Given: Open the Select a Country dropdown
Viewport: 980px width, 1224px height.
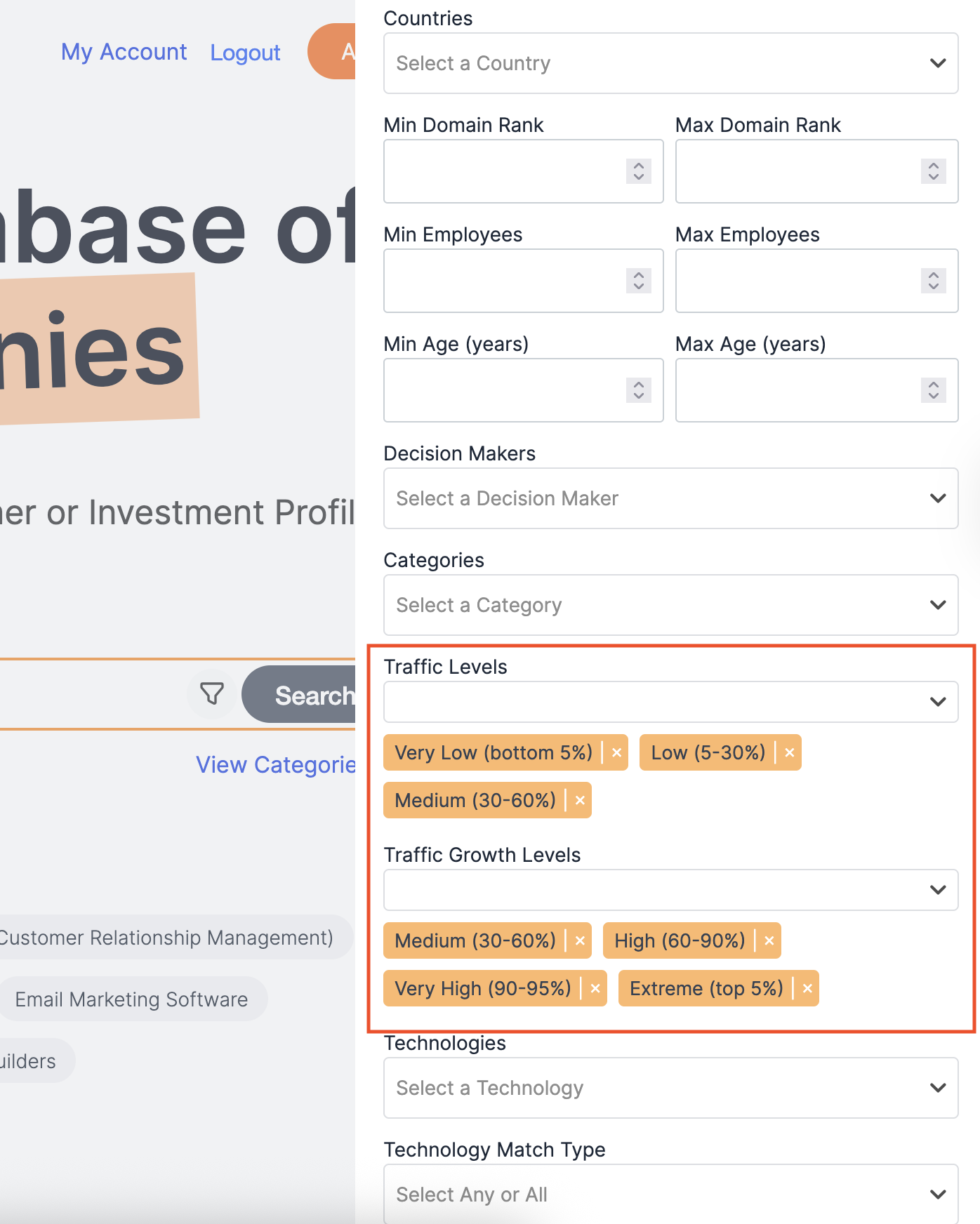Looking at the screenshot, I should tap(671, 63).
